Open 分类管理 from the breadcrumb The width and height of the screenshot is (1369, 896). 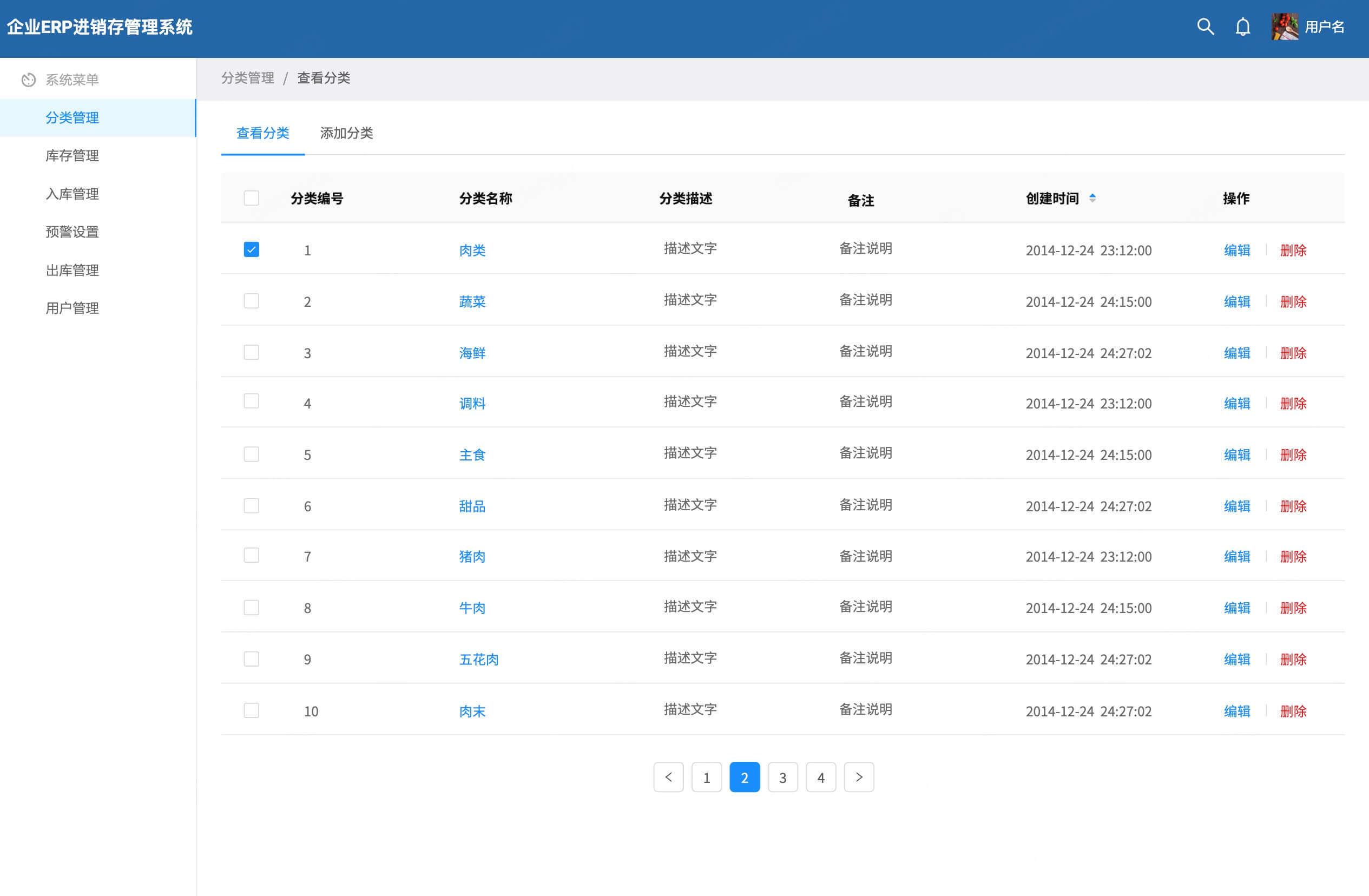coord(248,77)
